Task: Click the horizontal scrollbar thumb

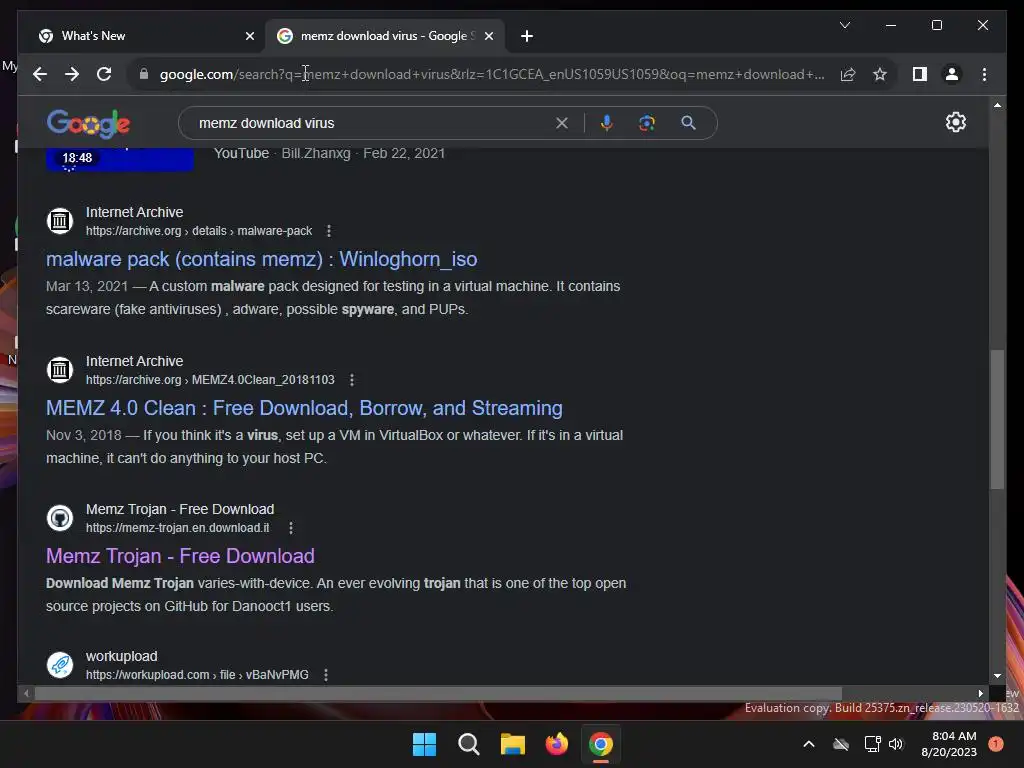Action: pyautogui.click(x=438, y=694)
